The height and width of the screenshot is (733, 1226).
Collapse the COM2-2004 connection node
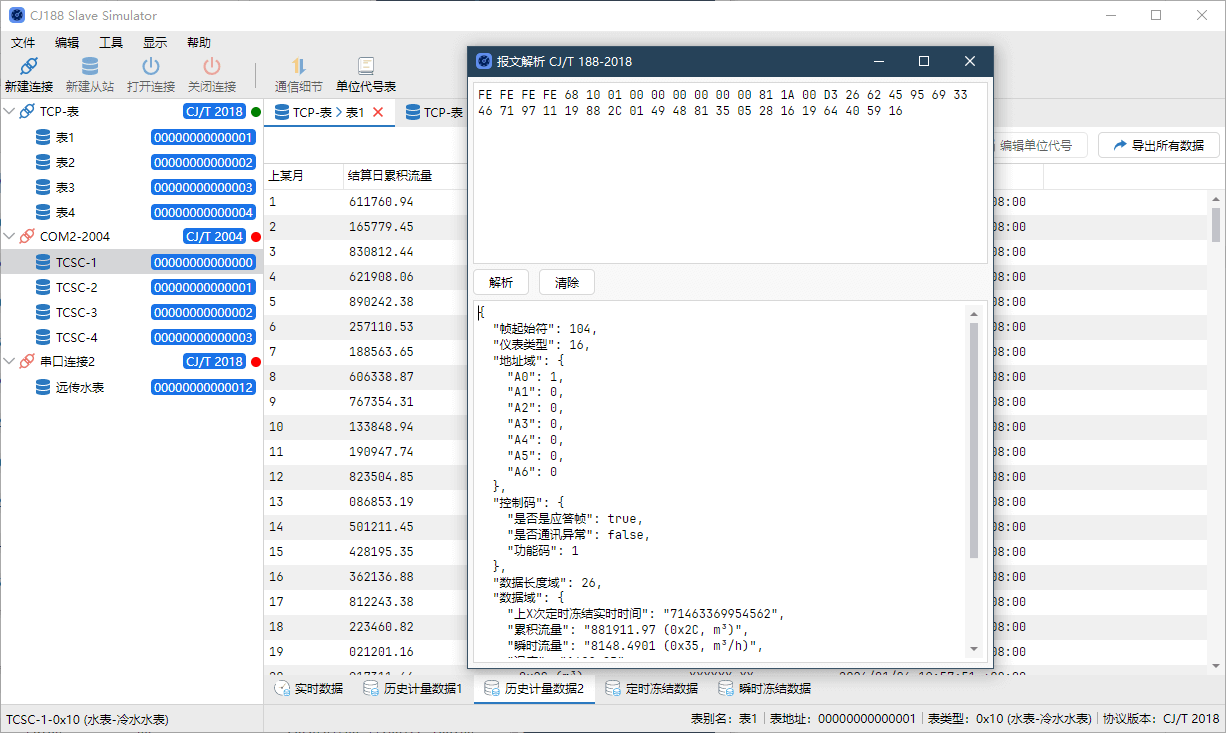(x=10, y=237)
